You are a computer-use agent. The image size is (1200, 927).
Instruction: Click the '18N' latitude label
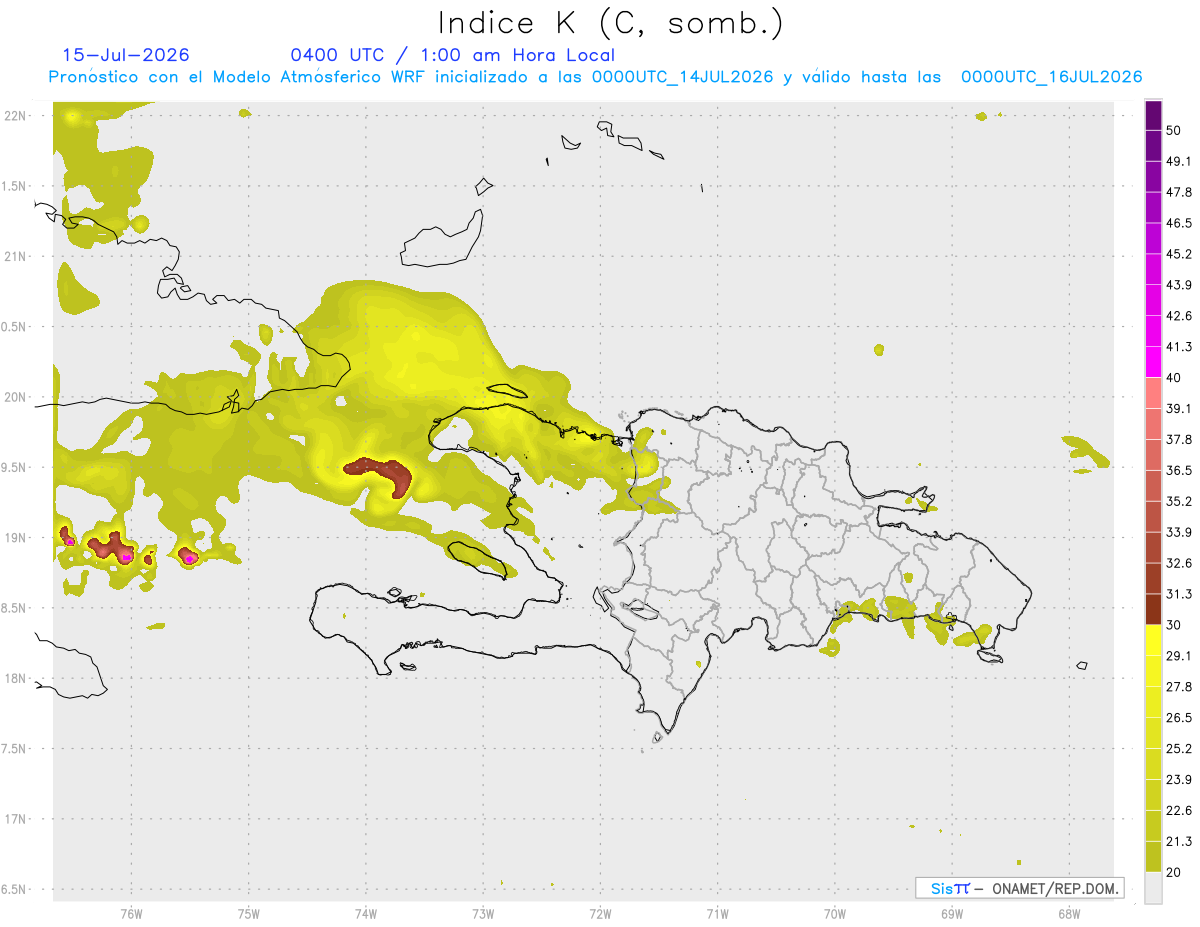coord(16,679)
